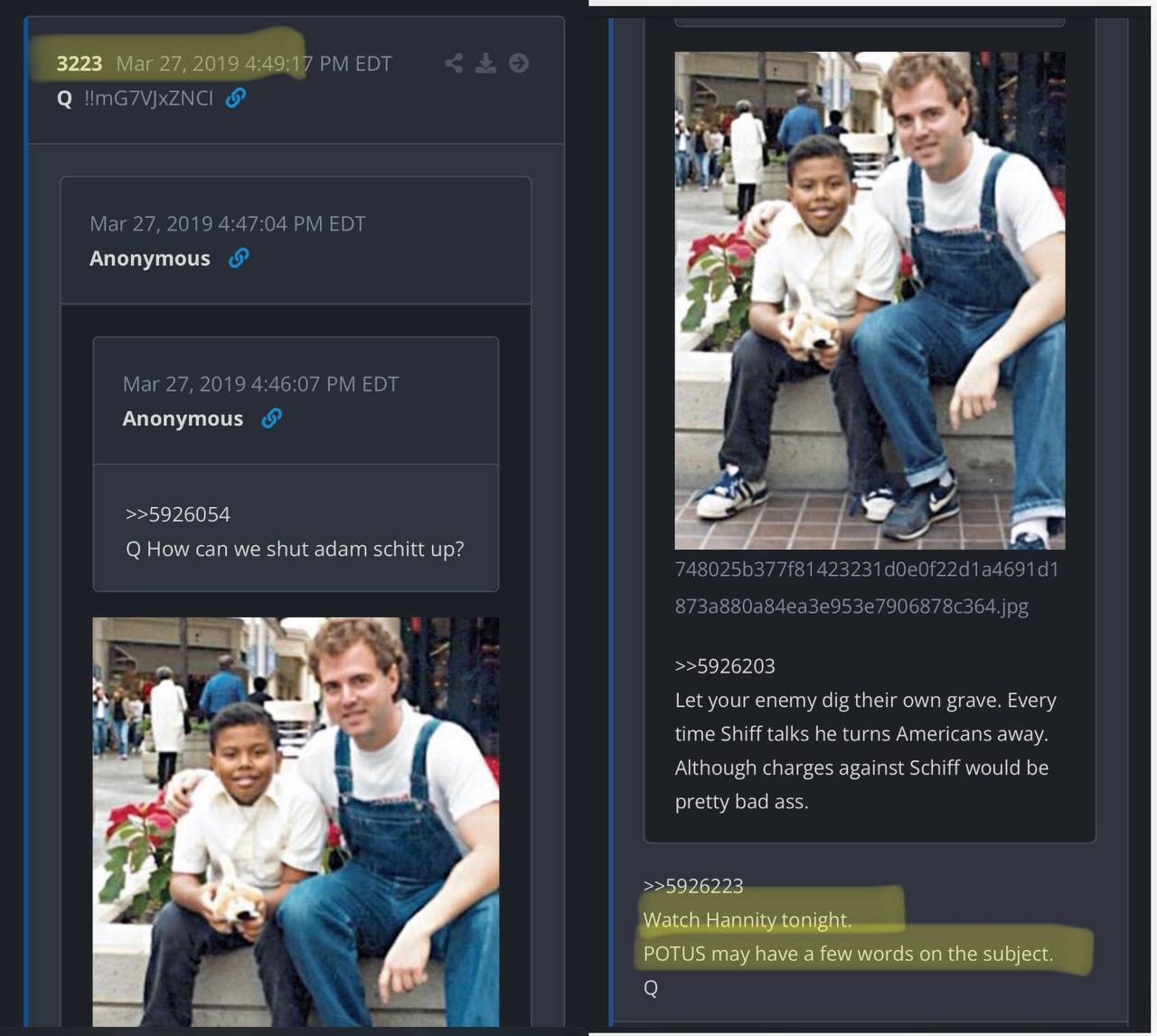Image resolution: width=1157 pixels, height=1036 pixels.
Task: Click the Q signature at the end of the post
Action: tap(651, 988)
